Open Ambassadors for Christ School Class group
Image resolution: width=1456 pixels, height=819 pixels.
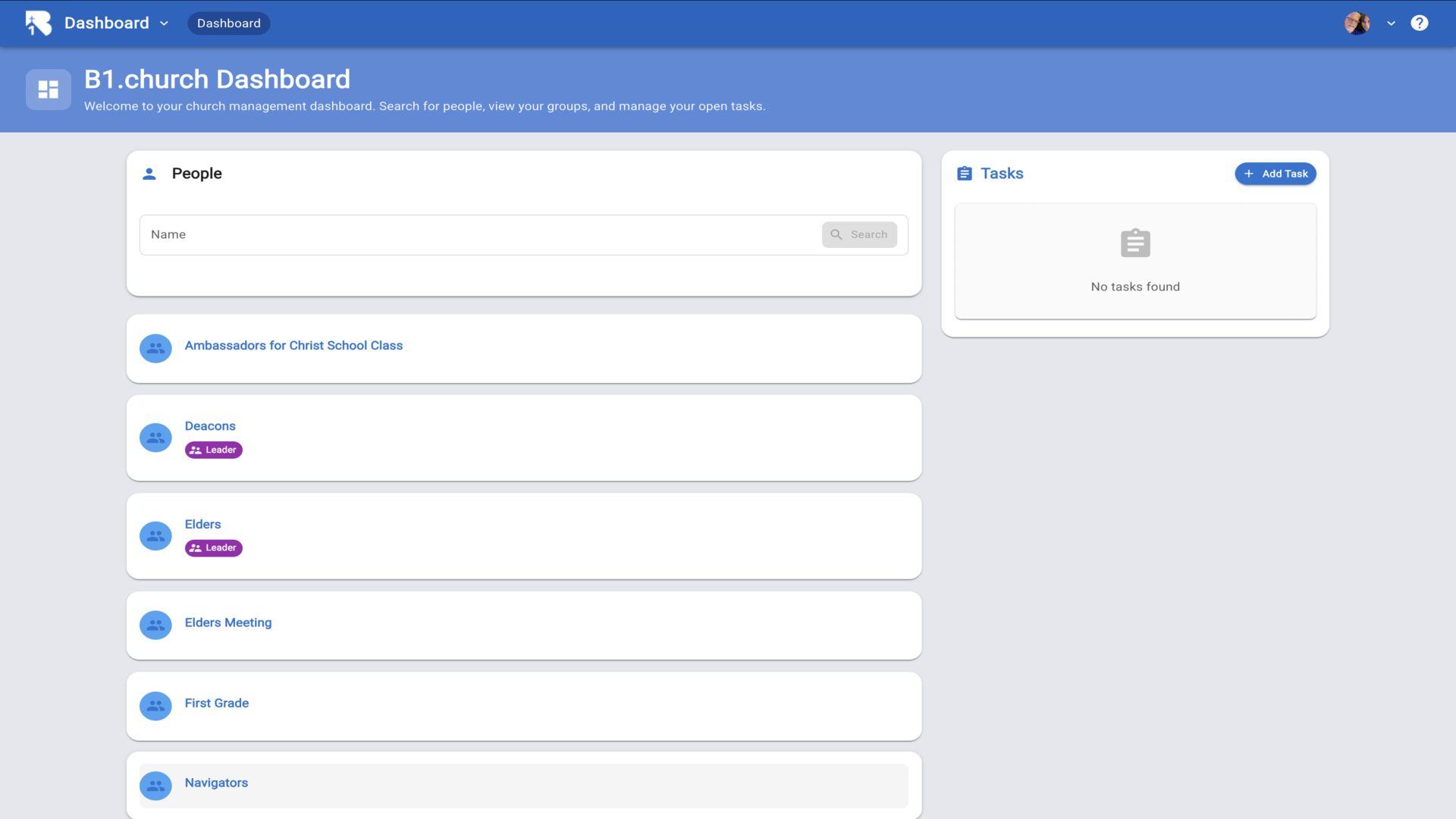[x=293, y=345]
